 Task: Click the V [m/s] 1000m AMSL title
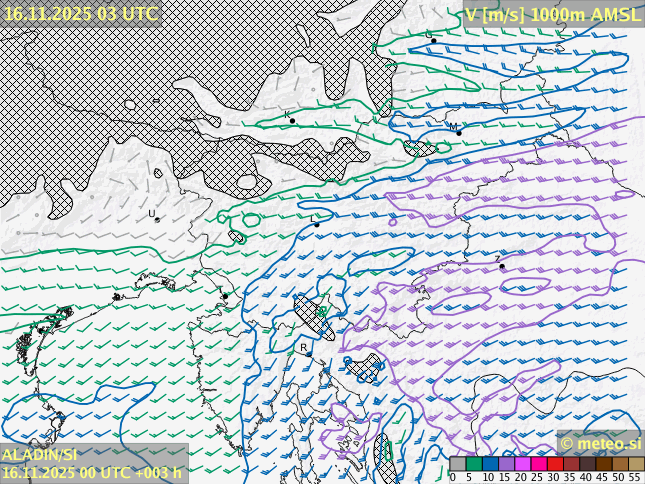click(x=552, y=14)
